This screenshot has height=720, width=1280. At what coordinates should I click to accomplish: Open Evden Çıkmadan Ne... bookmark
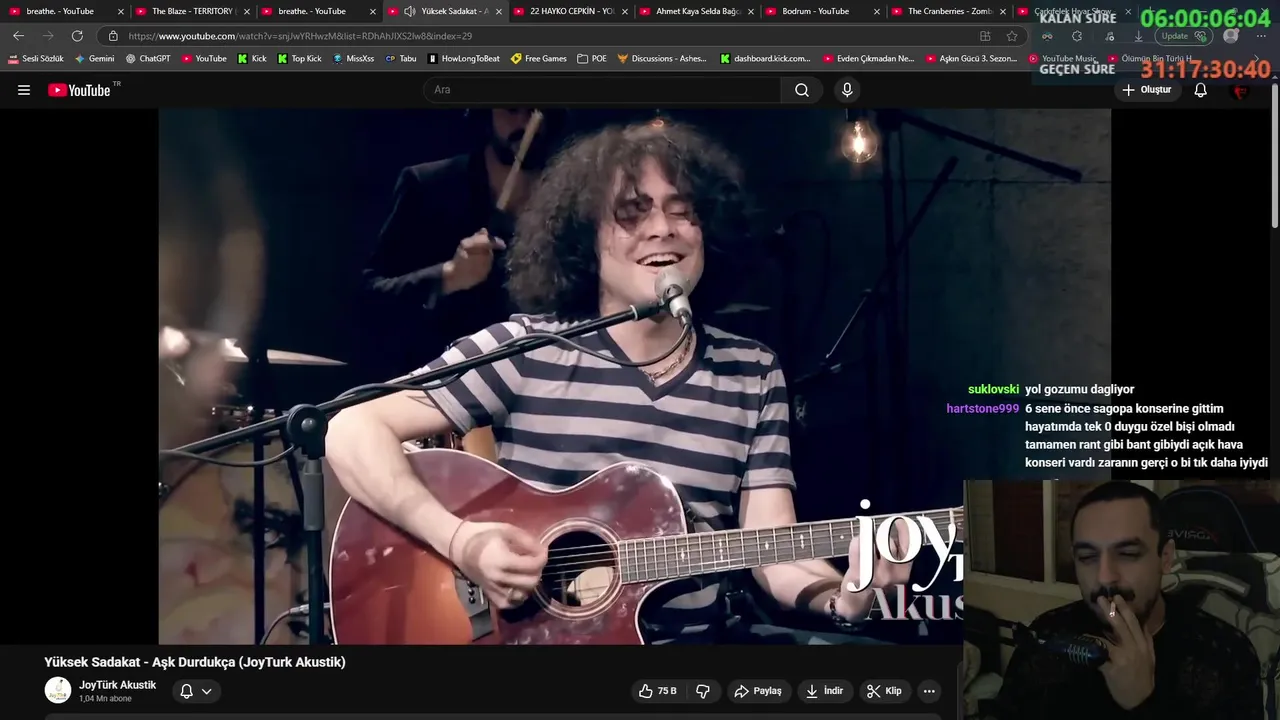click(868, 59)
